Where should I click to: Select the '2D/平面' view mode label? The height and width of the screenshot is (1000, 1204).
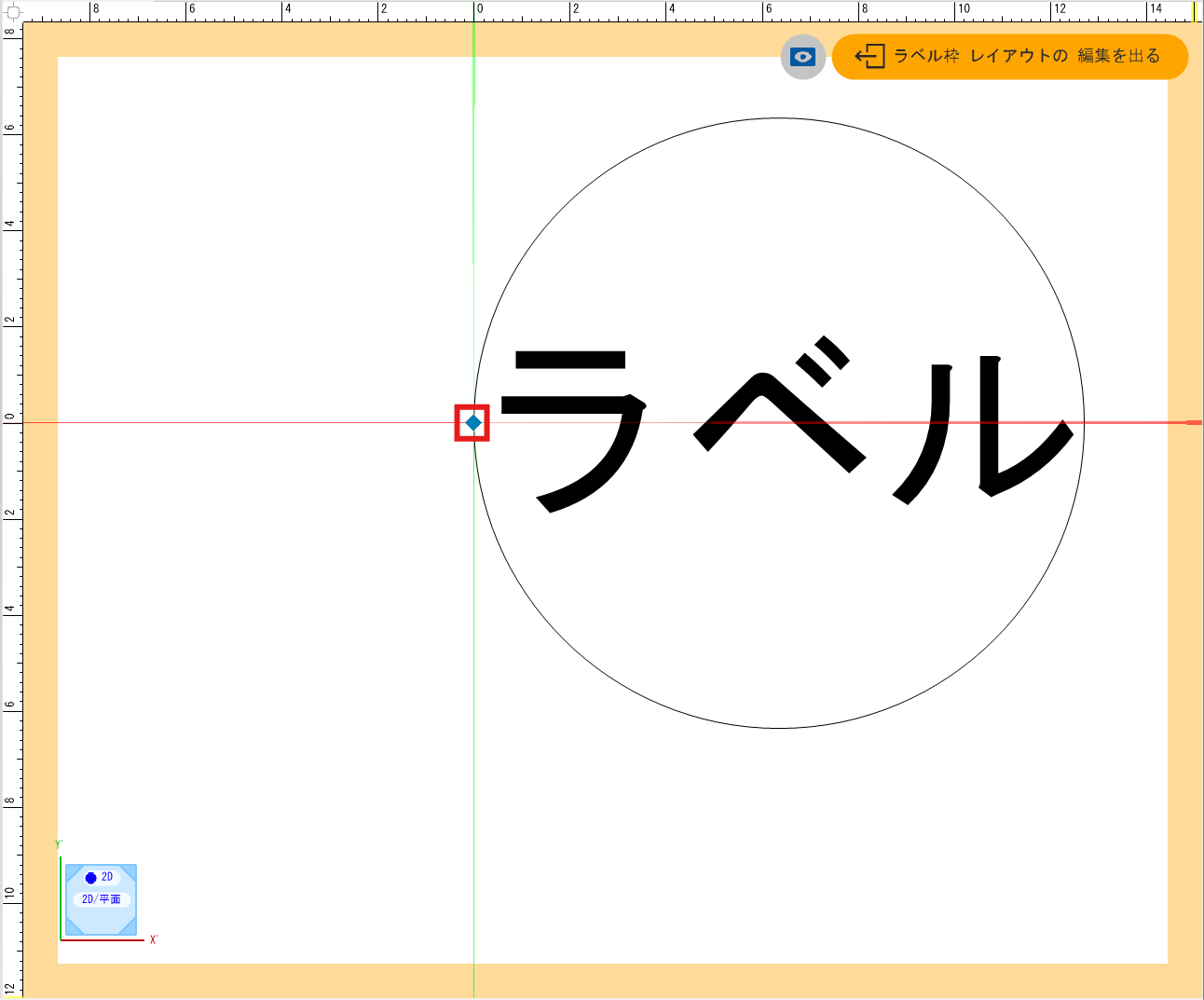pyautogui.click(x=102, y=899)
